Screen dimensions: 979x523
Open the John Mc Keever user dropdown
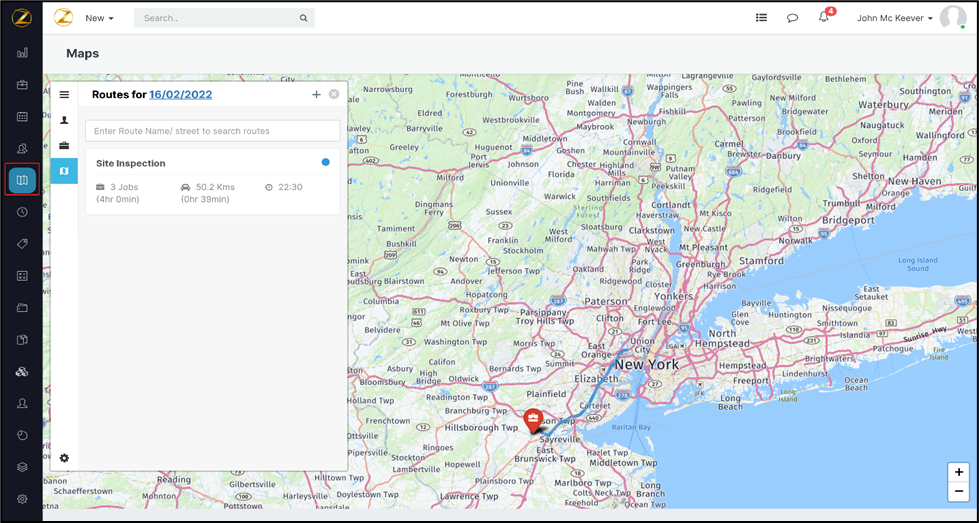point(894,18)
